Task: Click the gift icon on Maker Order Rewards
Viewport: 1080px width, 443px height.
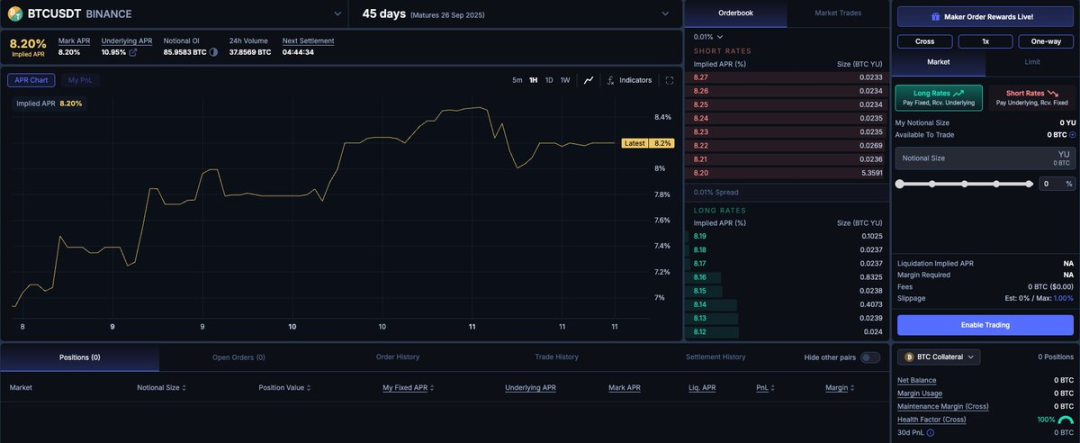Action: tap(935, 17)
